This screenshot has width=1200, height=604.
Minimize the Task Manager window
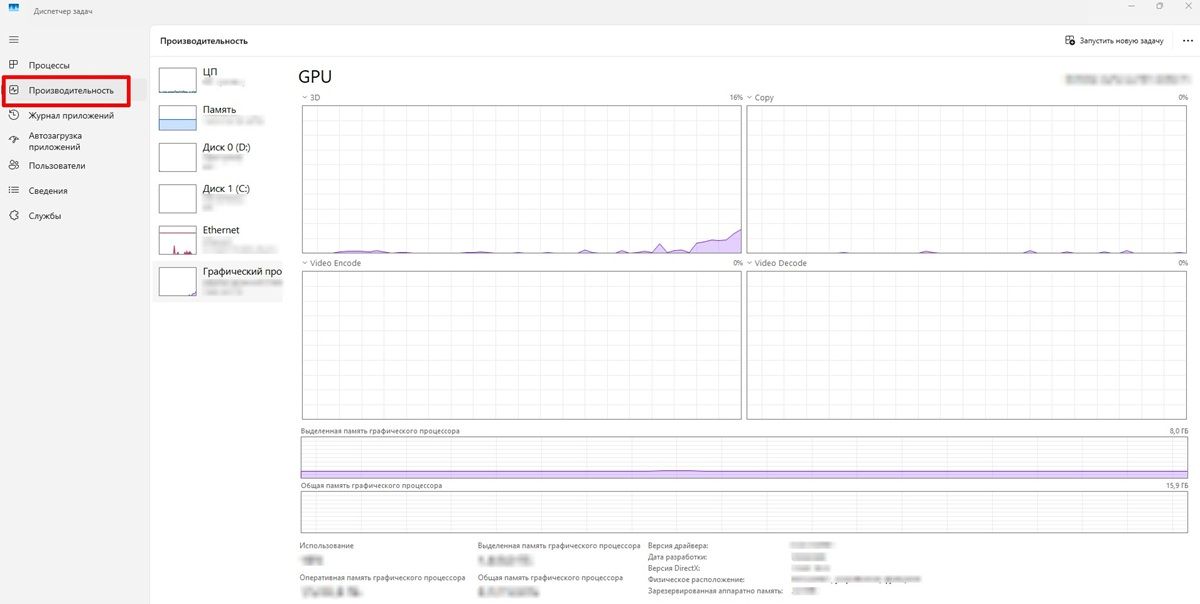tap(1130, 6)
